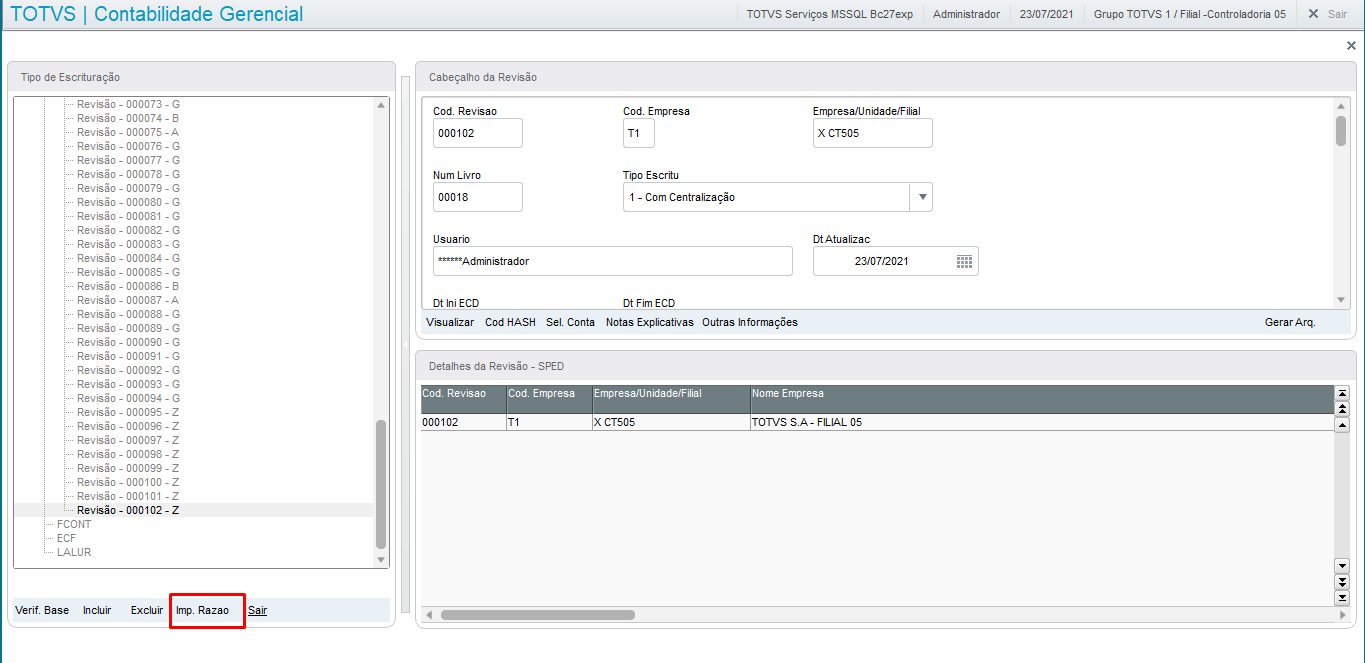1365x663 pixels.
Task: Select tree item Revisão - 000074 - B
Action: coord(128,118)
